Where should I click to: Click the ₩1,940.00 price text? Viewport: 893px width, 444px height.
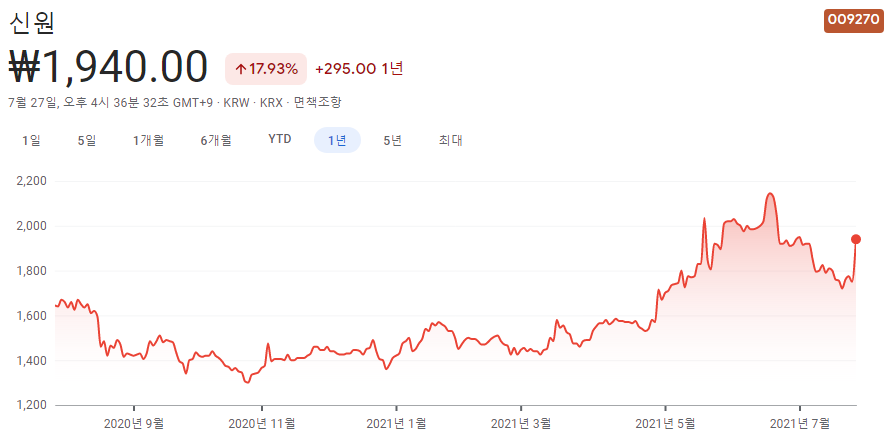tap(108, 67)
